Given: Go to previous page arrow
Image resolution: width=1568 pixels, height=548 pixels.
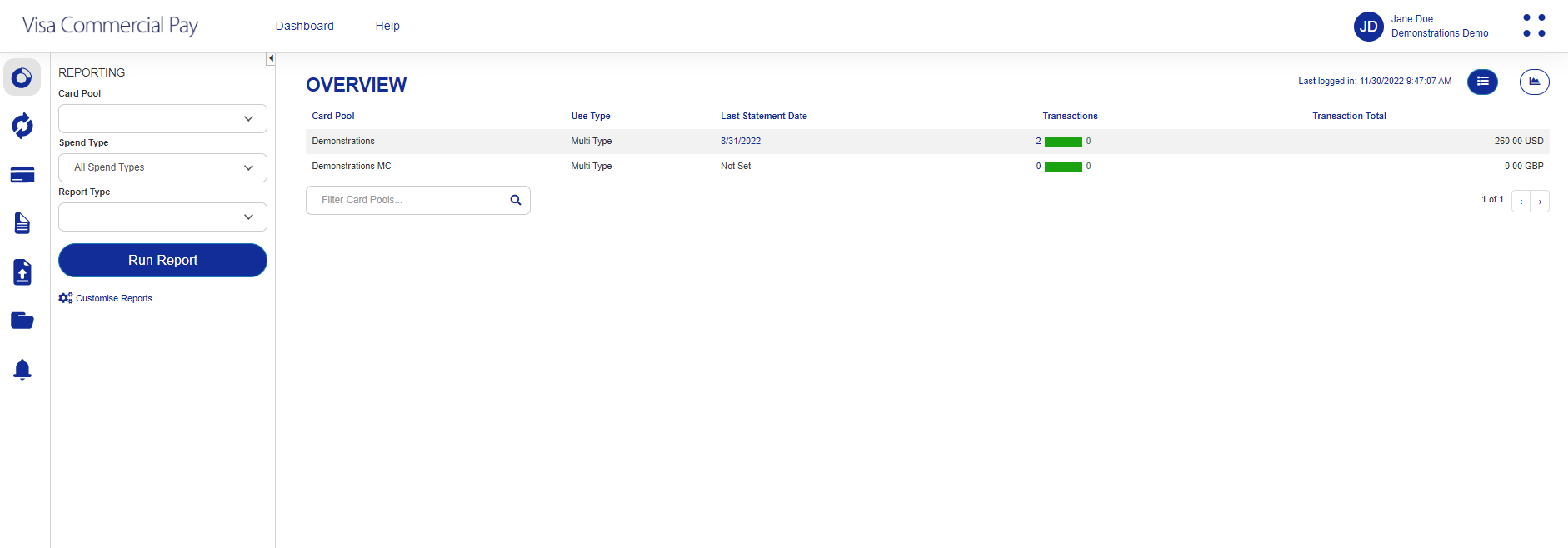Looking at the screenshot, I should 1521,201.
